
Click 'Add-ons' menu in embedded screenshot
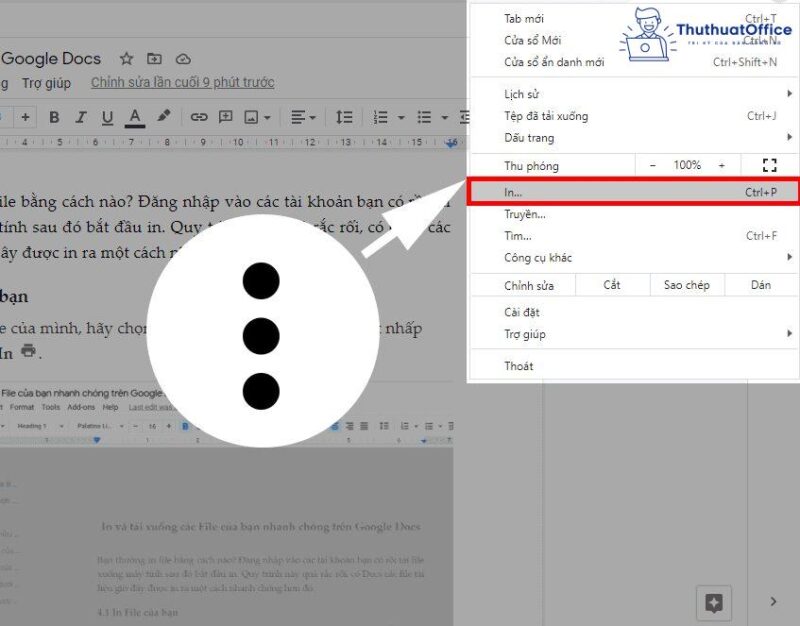[81, 407]
